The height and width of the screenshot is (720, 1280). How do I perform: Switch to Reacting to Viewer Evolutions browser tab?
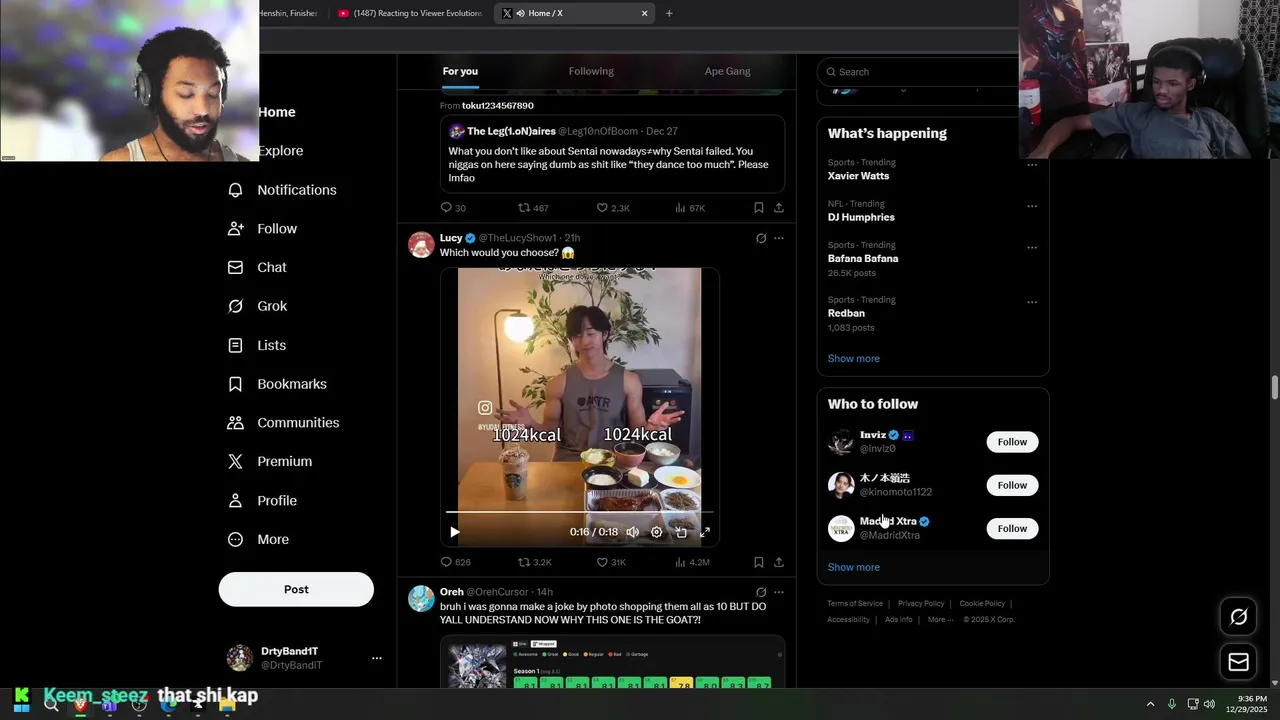tap(410, 13)
